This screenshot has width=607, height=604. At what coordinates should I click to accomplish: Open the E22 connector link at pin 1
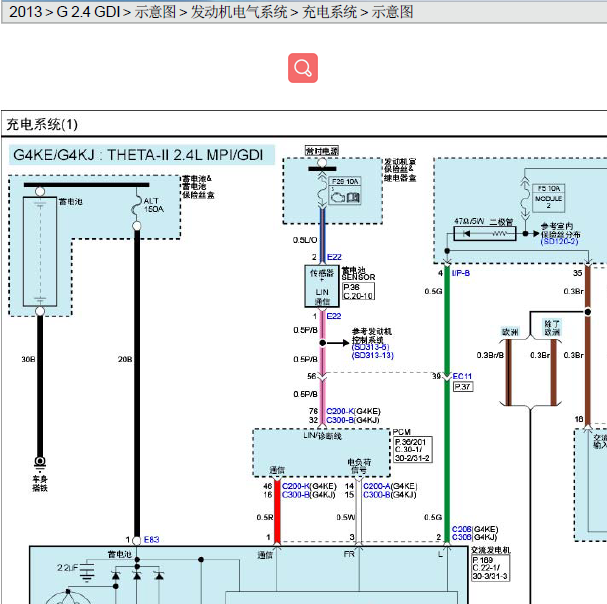334,316
